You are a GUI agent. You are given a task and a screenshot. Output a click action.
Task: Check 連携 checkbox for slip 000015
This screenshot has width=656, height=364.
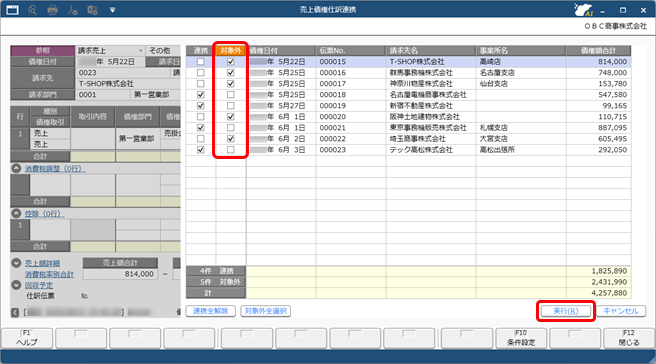tap(201, 62)
